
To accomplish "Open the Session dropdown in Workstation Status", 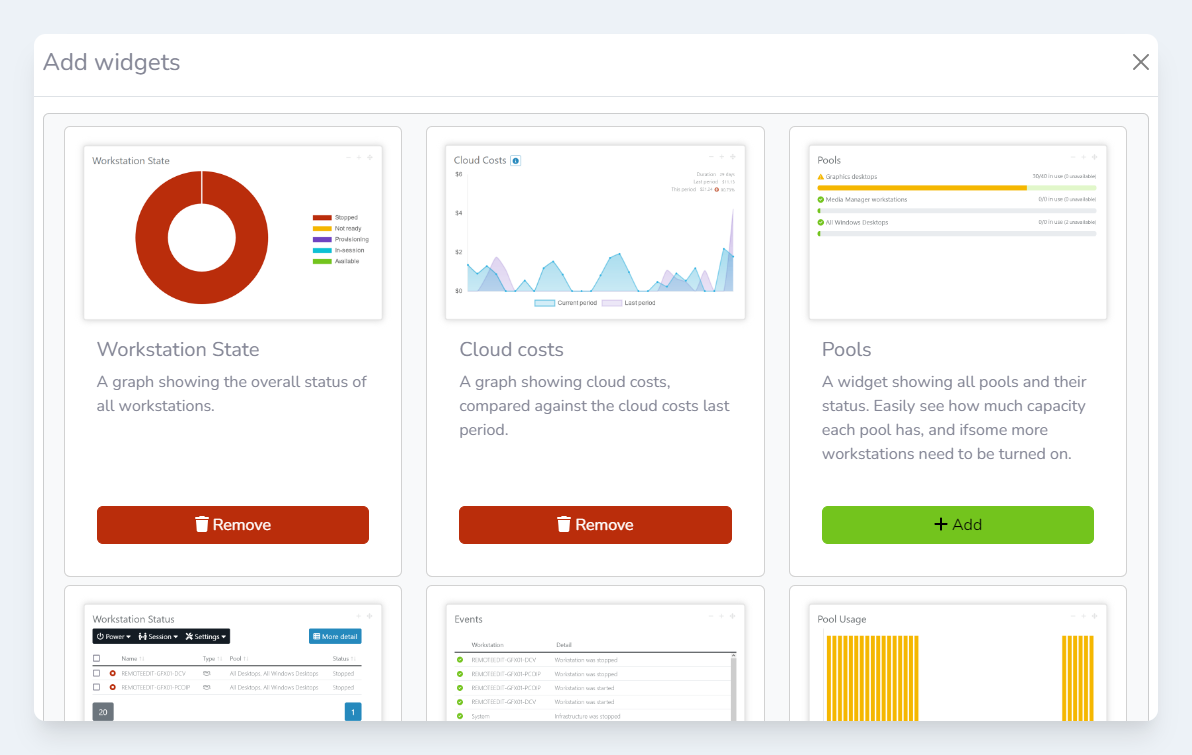I will click(158, 636).
